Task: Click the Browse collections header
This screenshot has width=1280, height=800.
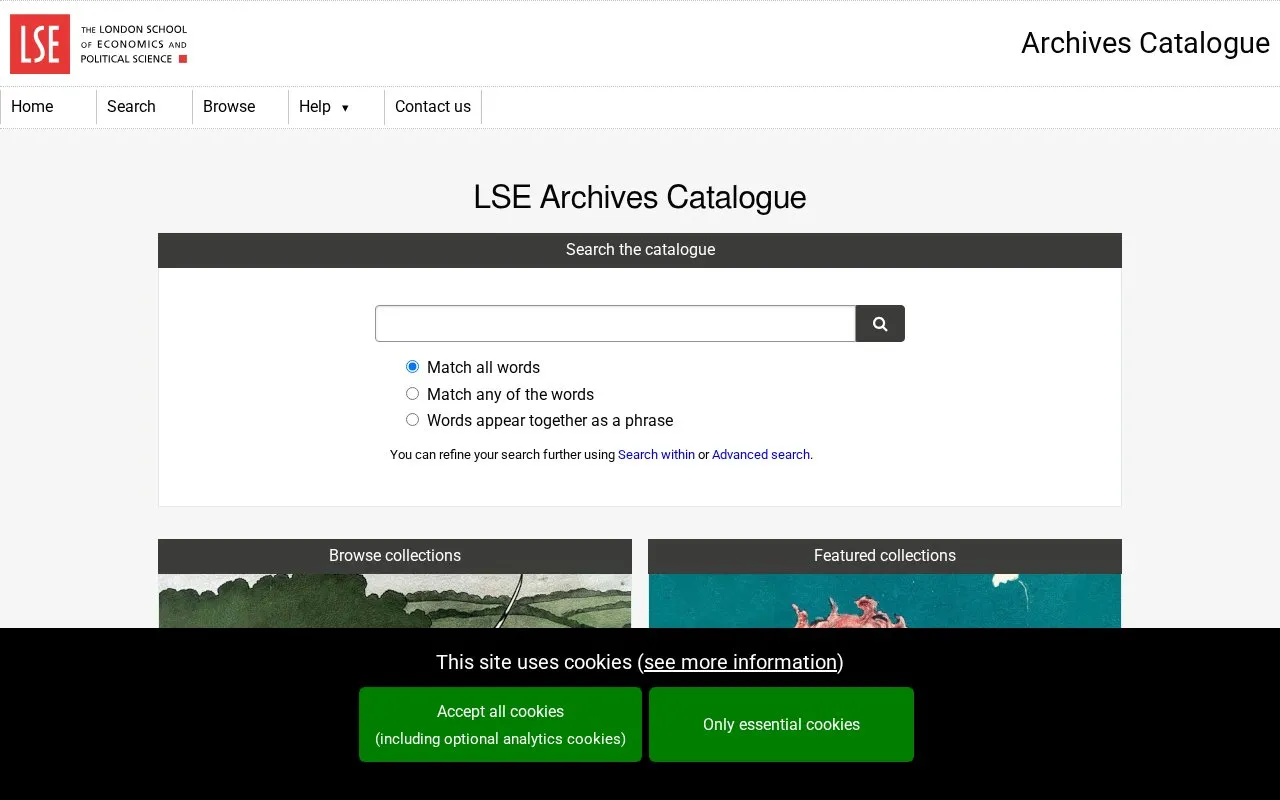Action: coord(395,556)
